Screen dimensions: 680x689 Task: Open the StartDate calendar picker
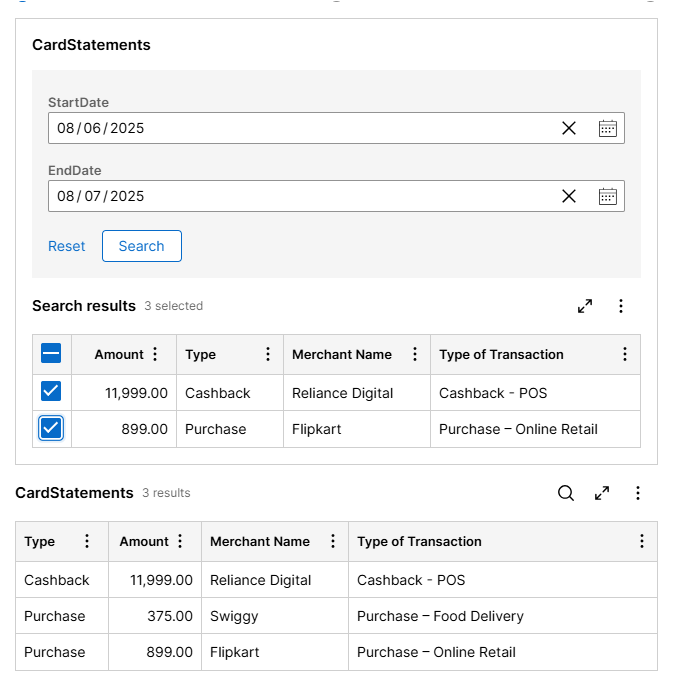tap(608, 128)
